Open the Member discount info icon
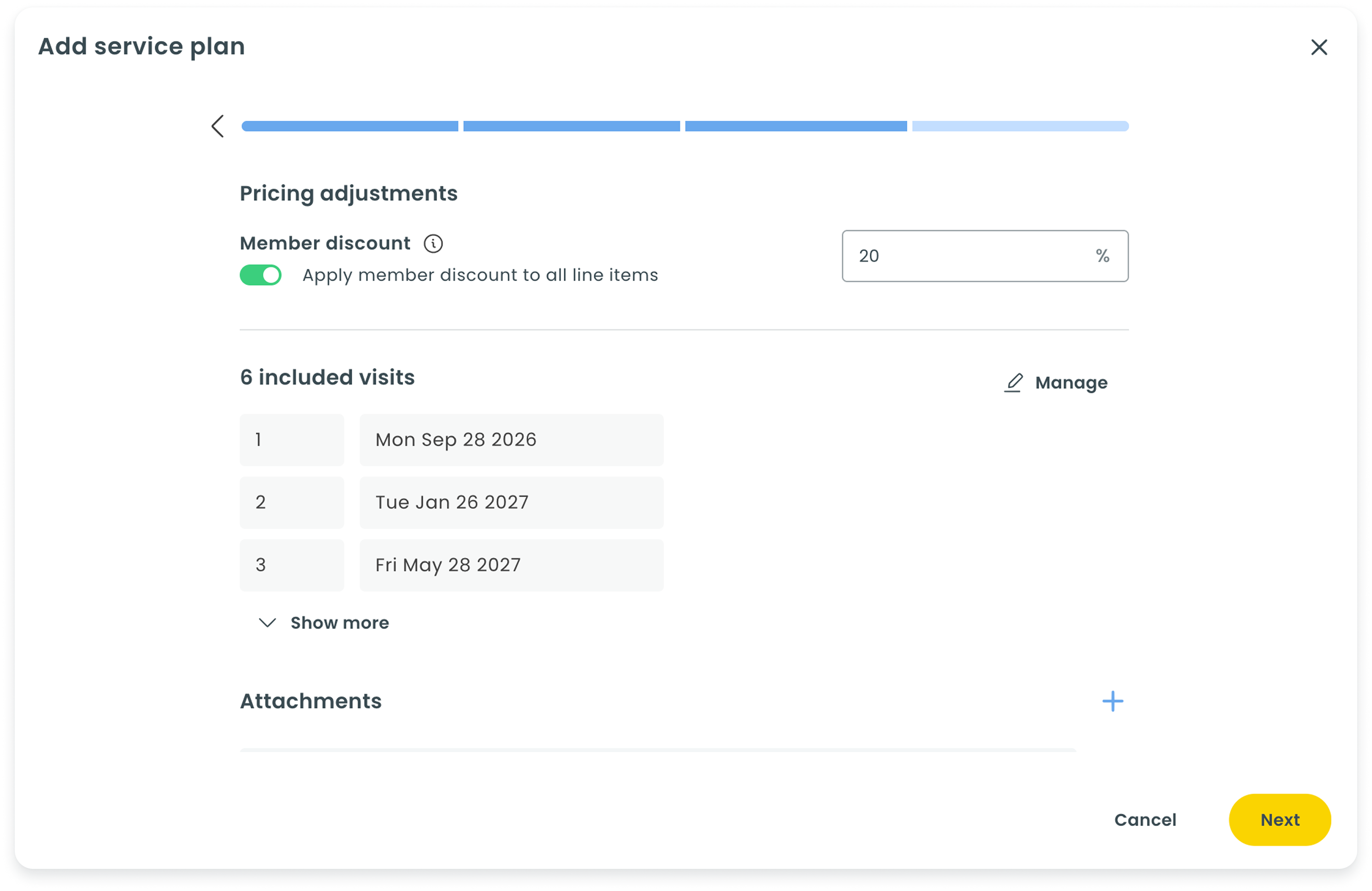This screenshot has width=1372, height=891. coord(433,244)
